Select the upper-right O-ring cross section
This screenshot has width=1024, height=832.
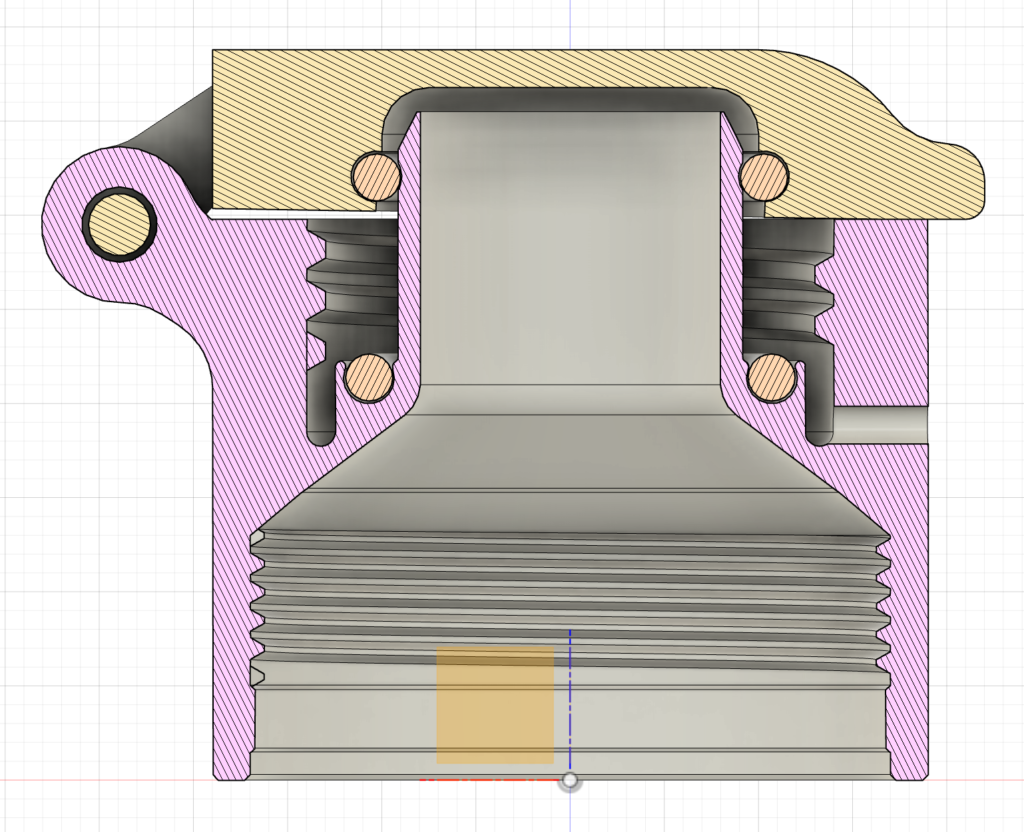(x=765, y=176)
